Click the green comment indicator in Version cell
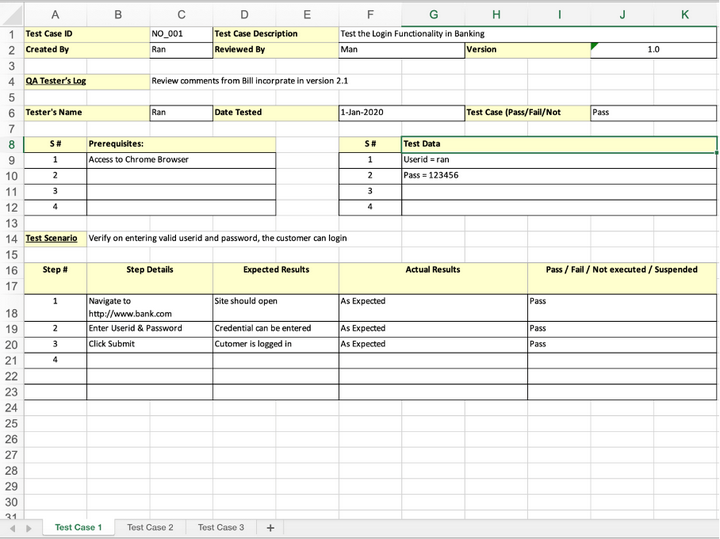This screenshot has height=539, width=720. click(594, 45)
